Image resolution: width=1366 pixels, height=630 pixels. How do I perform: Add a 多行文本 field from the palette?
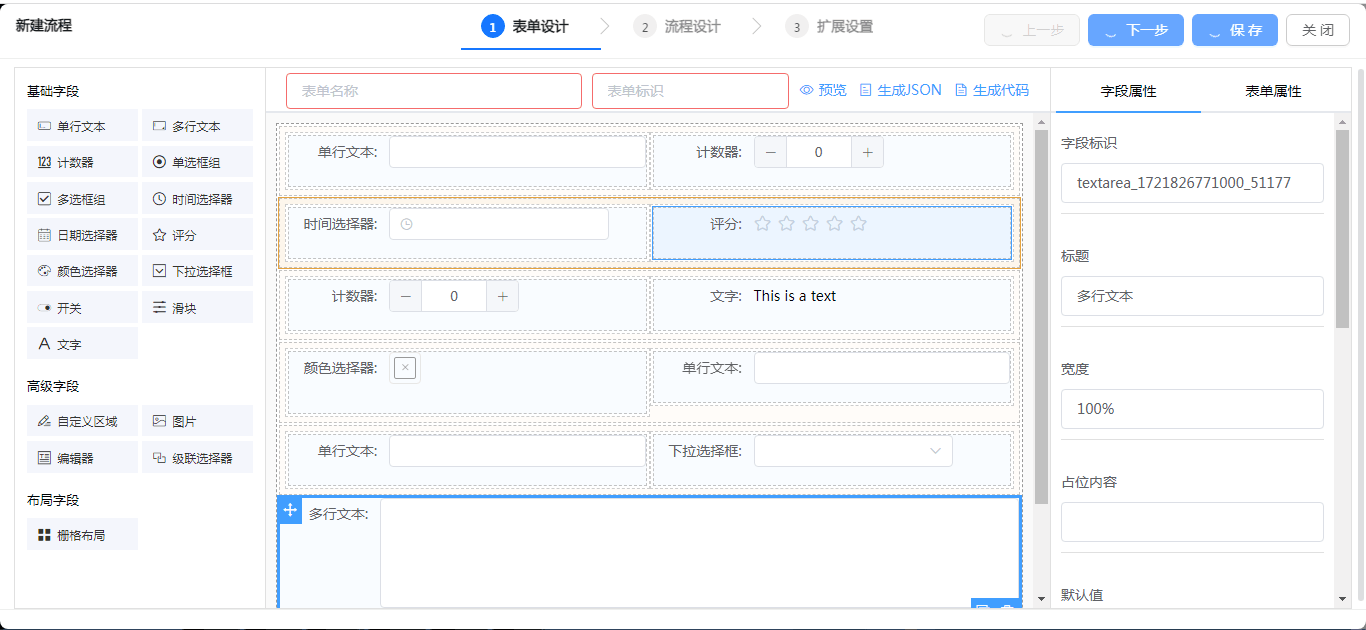(197, 126)
